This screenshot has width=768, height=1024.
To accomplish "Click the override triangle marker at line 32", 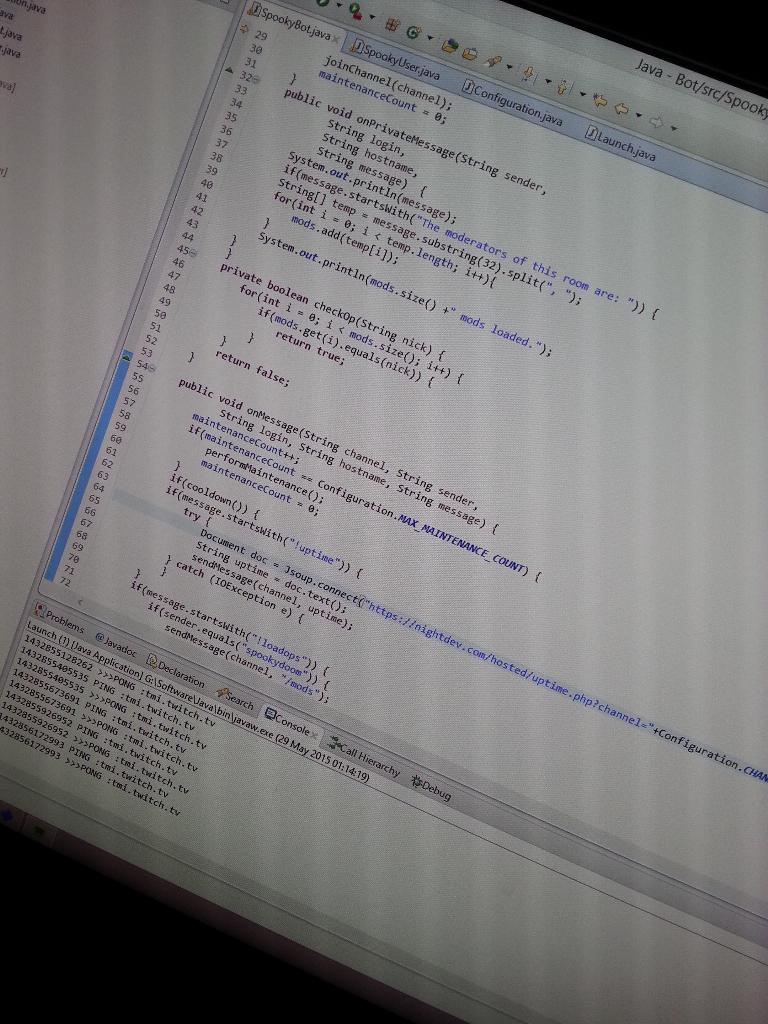I will click(229, 69).
